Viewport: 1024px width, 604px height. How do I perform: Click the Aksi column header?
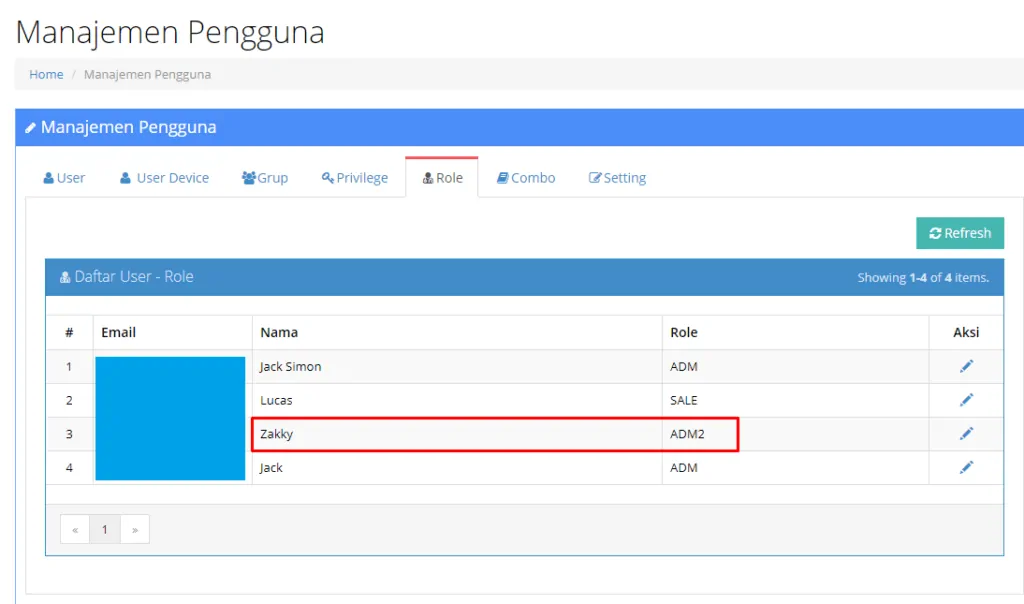(x=966, y=332)
